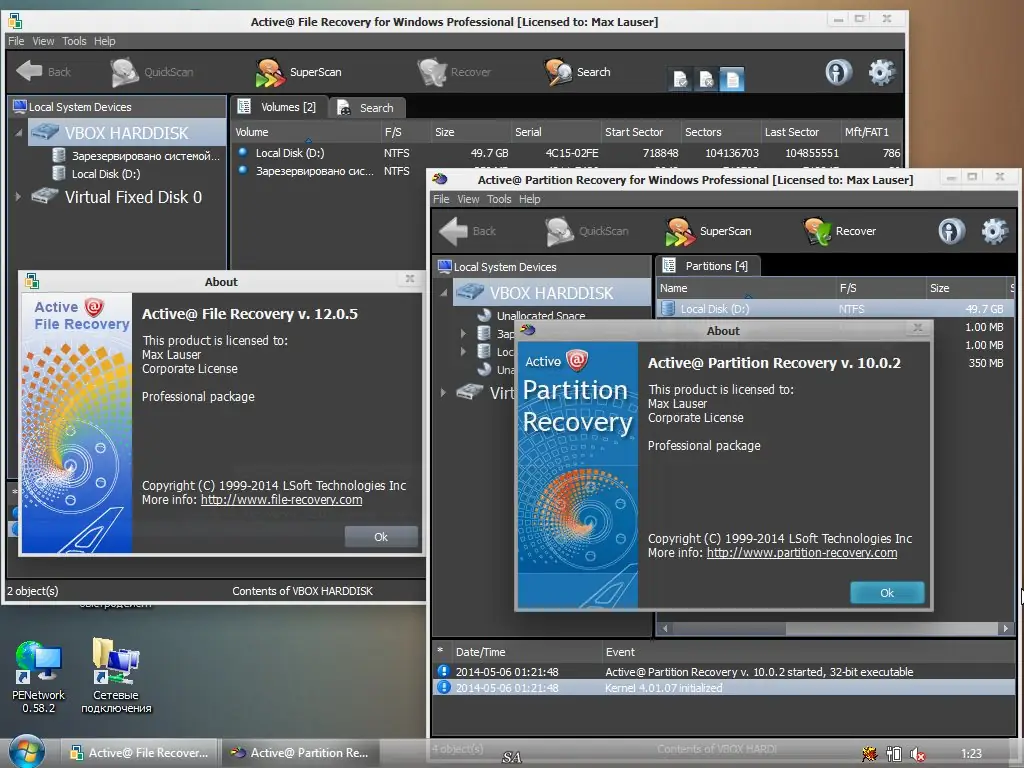The height and width of the screenshot is (768, 1024).
Task: Select Local Disk (D:) row in Volumes list
Action: coord(567,153)
